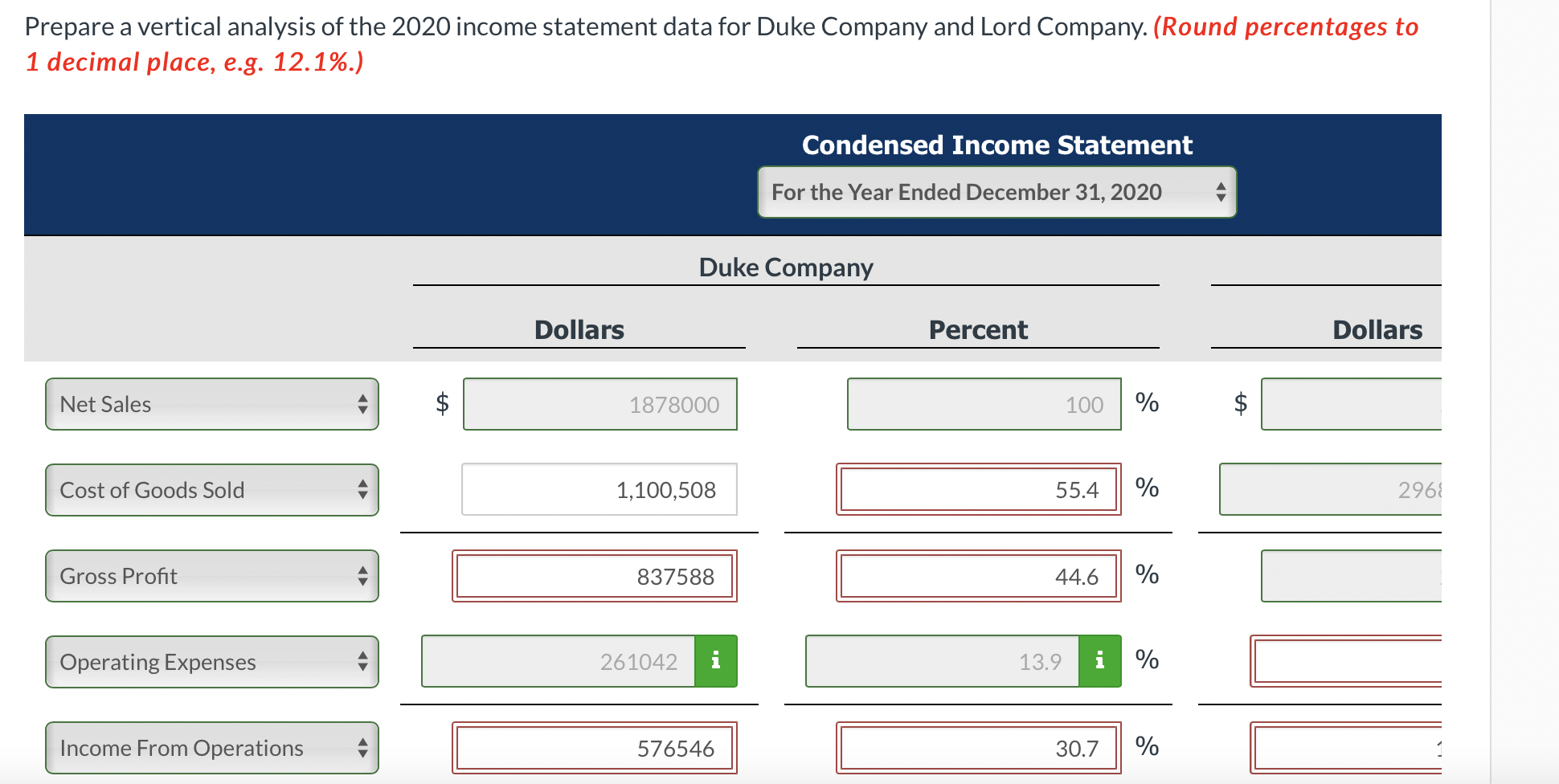Viewport: 1559px width, 784px height.
Task: Open the Operating Expenses row label dropdown
Action: 211,661
